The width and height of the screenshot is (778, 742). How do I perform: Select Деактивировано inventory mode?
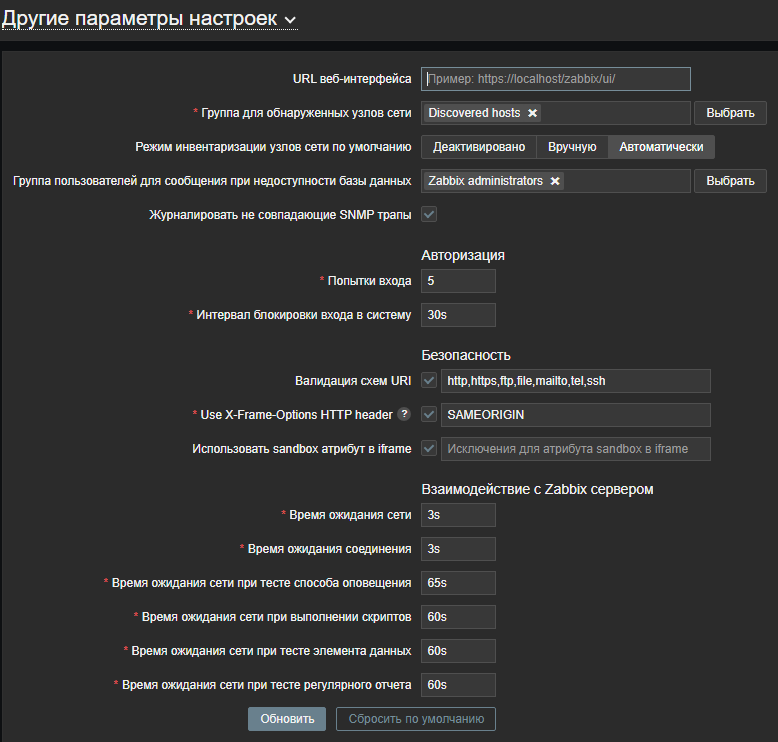478,147
